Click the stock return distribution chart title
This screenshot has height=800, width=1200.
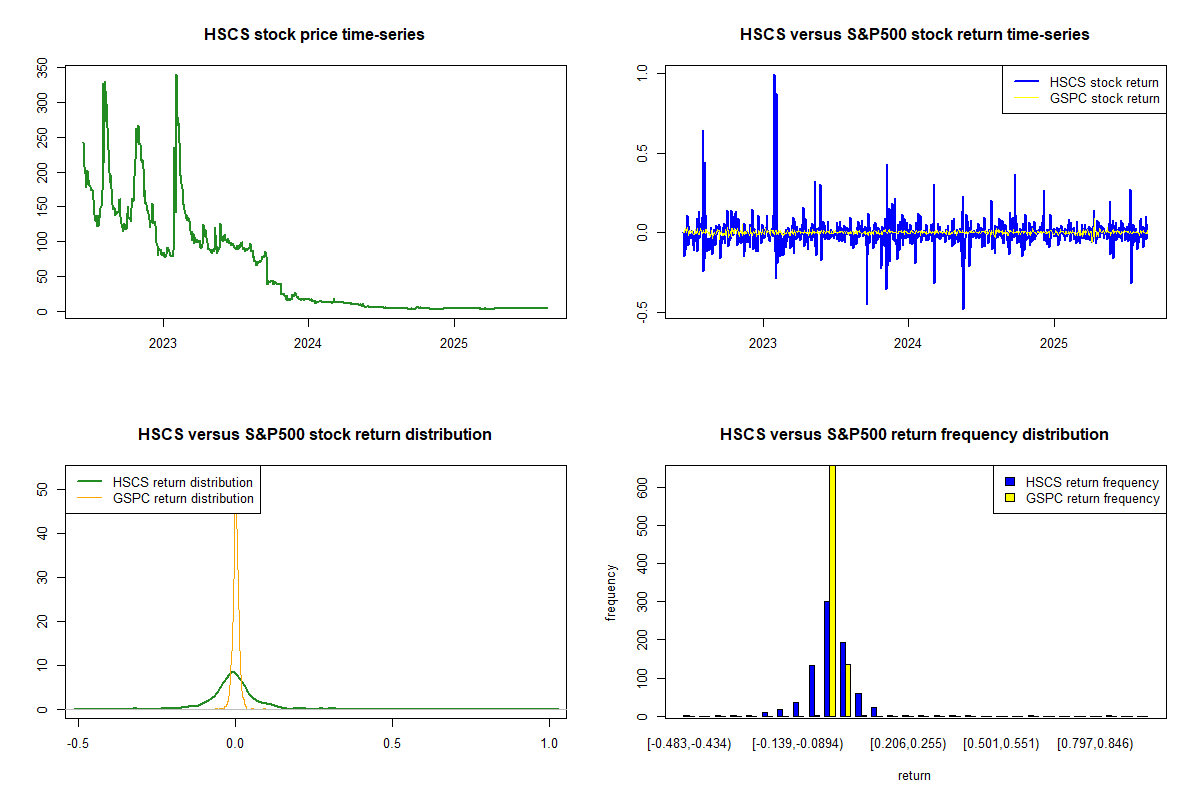tap(314, 435)
